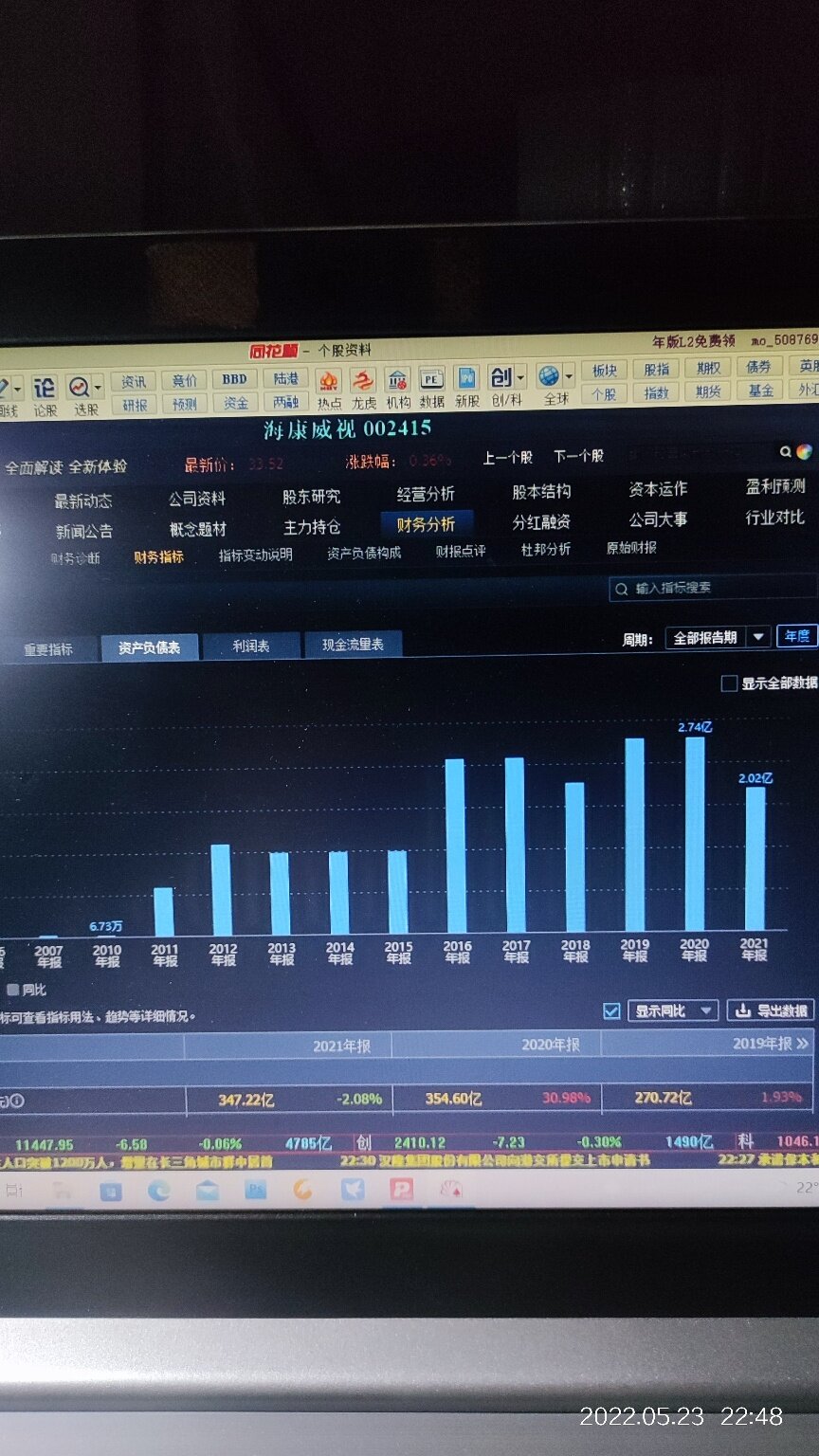
Task: Open the 论股 discussion icon
Action: click(x=45, y=388)
